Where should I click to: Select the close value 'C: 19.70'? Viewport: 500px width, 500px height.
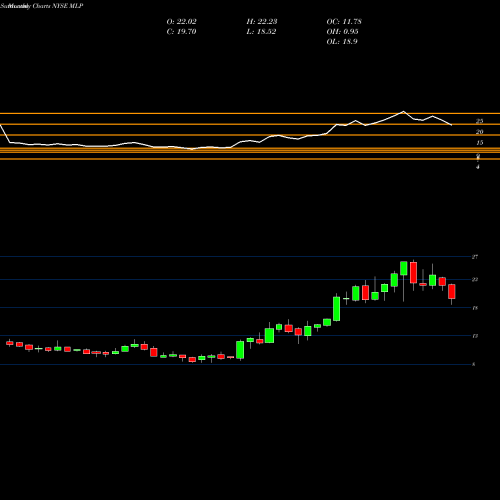click(x=181, y=32)
